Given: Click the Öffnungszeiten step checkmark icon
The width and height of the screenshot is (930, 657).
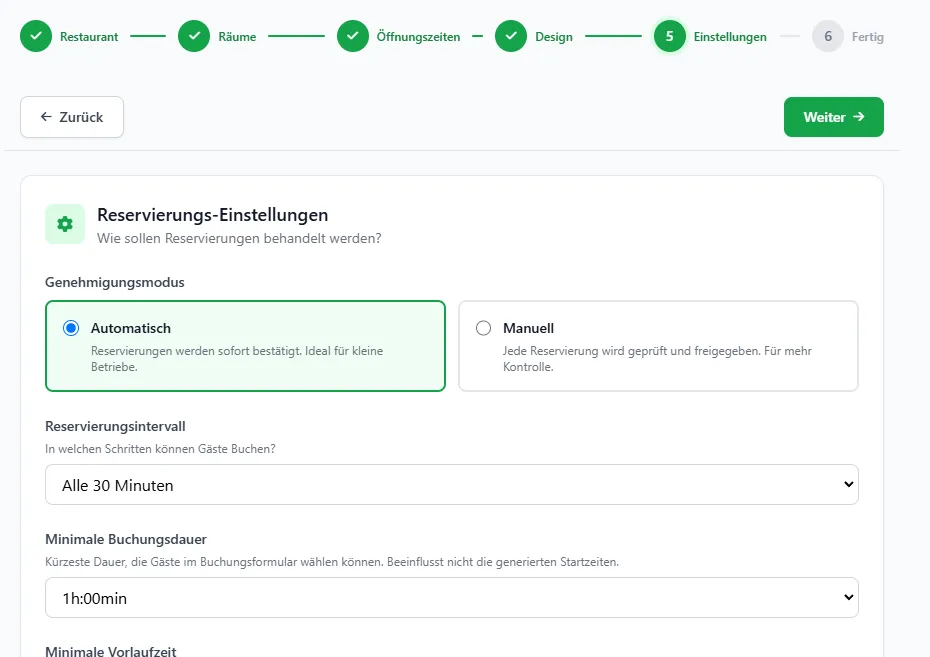Looking at the screenshot, I should pos(353,36).
